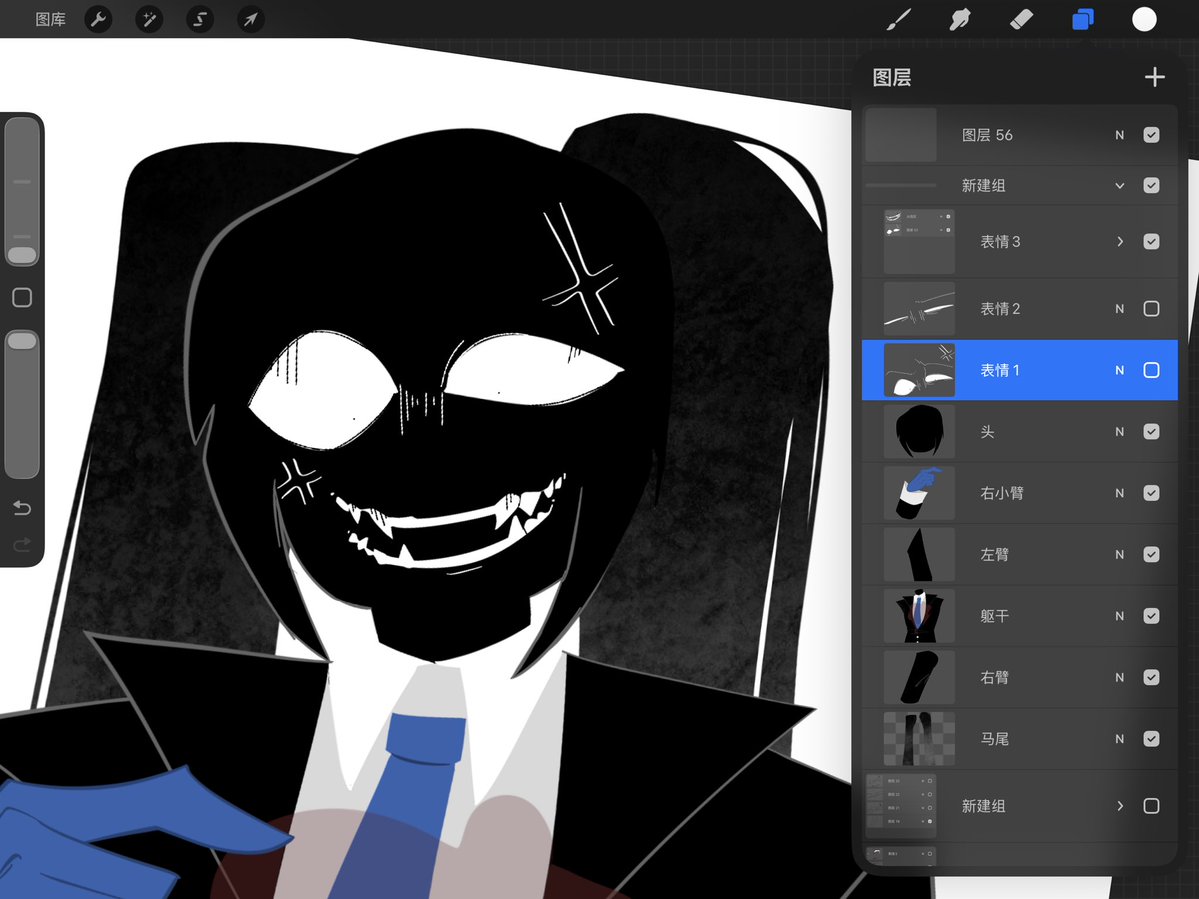Hide the 头 layer

(x=1151, y=432)
